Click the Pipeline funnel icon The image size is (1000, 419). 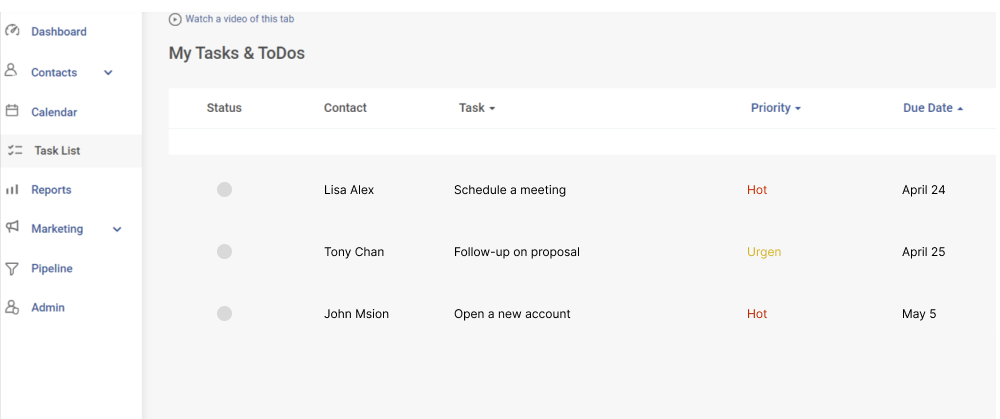pyautogui.click(x=11, y=268)
